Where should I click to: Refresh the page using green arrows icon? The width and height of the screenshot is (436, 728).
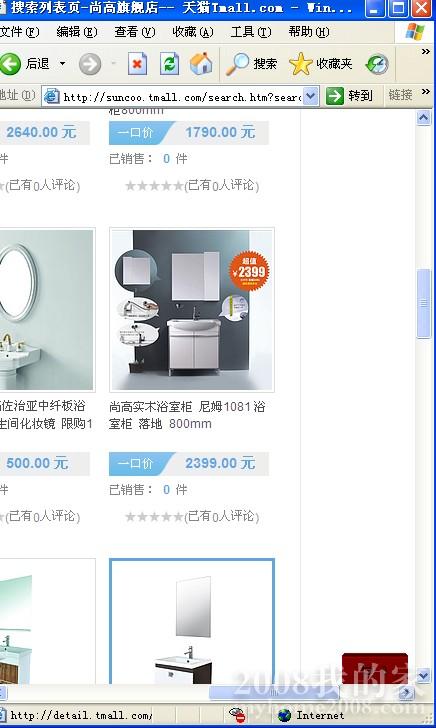click(x=169, y=64)
